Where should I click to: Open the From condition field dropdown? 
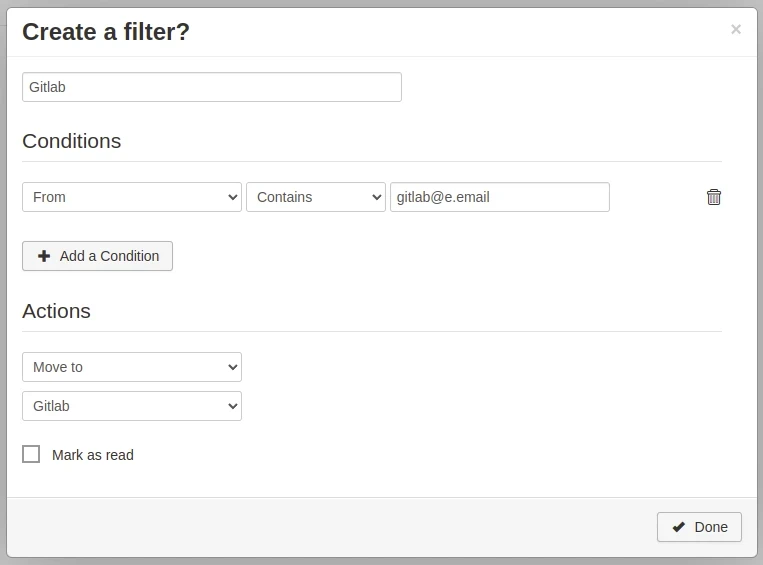(132, 197)
